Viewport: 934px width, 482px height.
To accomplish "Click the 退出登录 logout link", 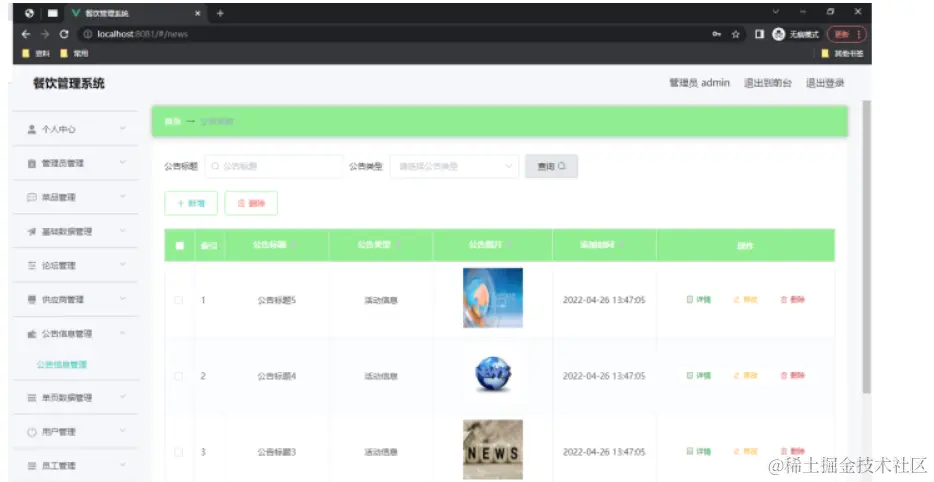I will [x=825, y=83].
